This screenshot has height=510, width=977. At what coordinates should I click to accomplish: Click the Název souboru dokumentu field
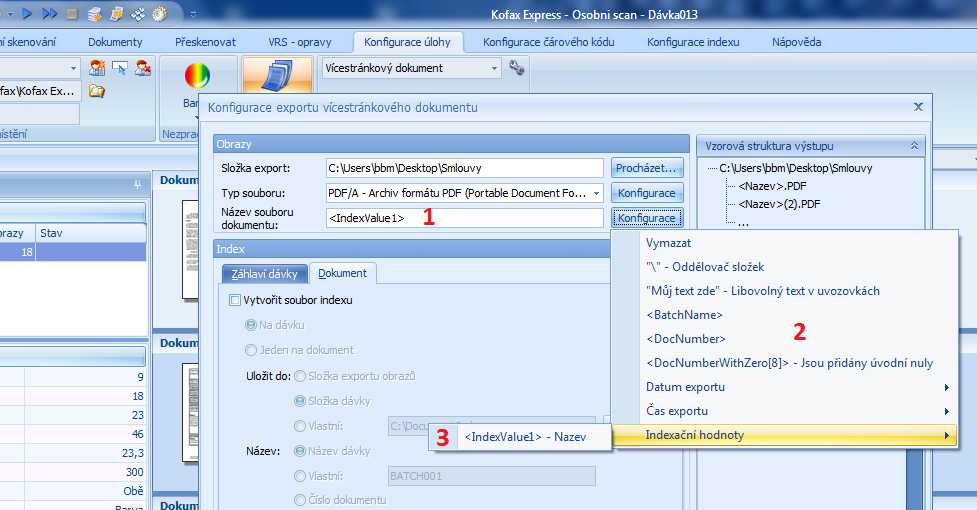pyautogui.click(x=465, y=218)
